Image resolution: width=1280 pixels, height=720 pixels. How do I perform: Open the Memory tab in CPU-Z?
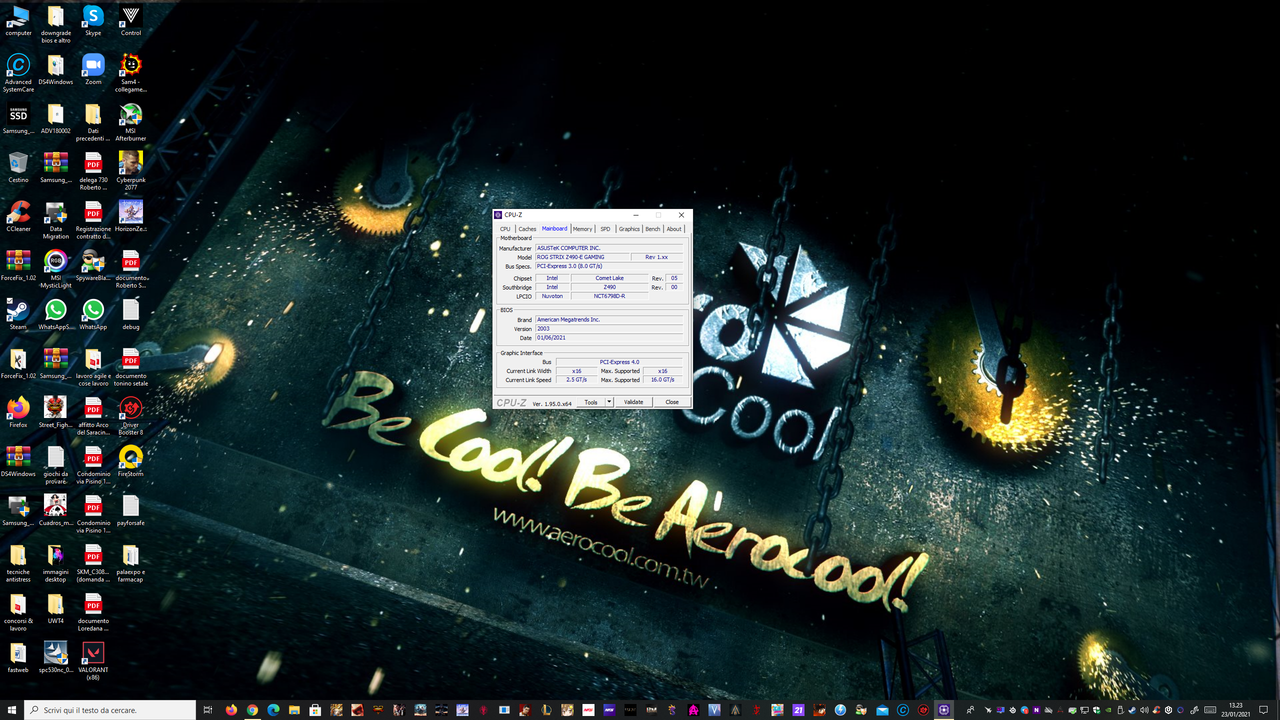pyautogui.click(x=583, y=229)
